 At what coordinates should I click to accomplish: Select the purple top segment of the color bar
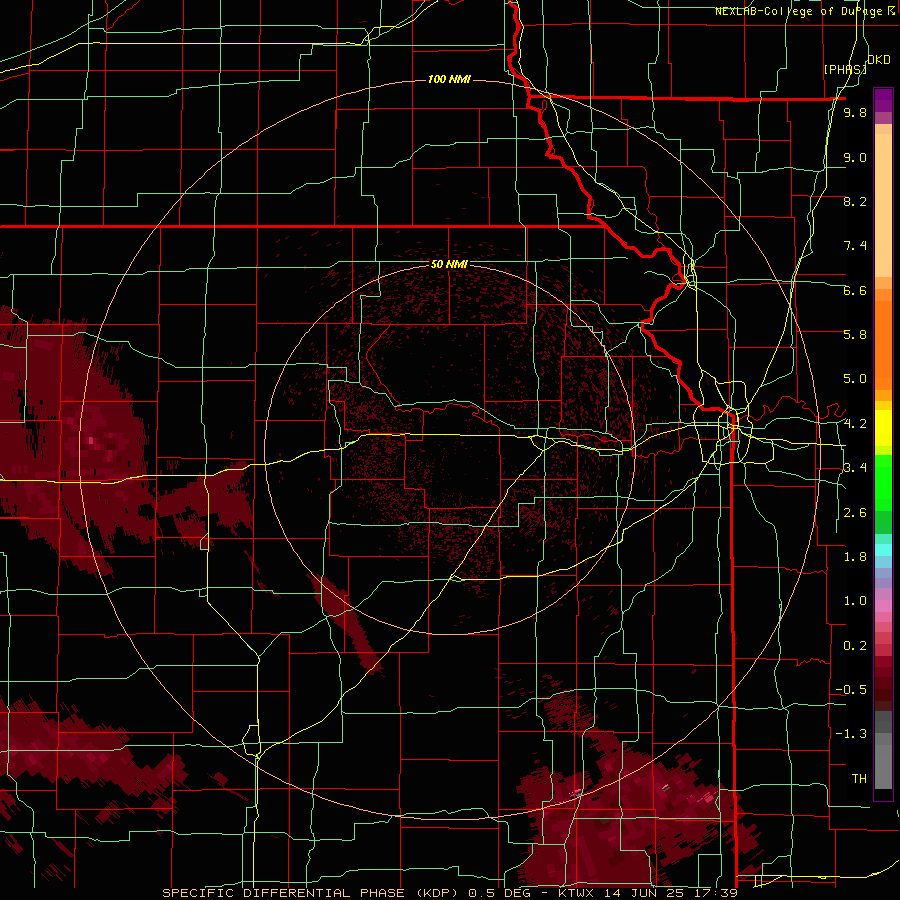[x=883, y=100]
